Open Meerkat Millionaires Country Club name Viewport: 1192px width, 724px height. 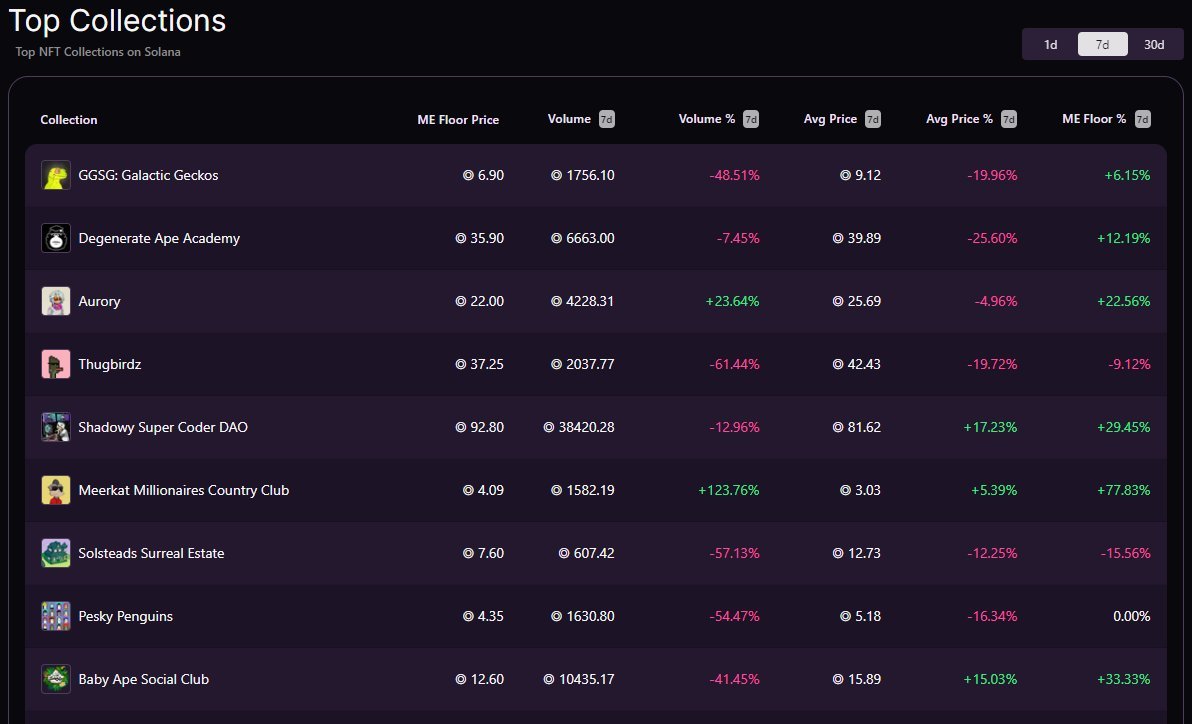pos(183,491)
